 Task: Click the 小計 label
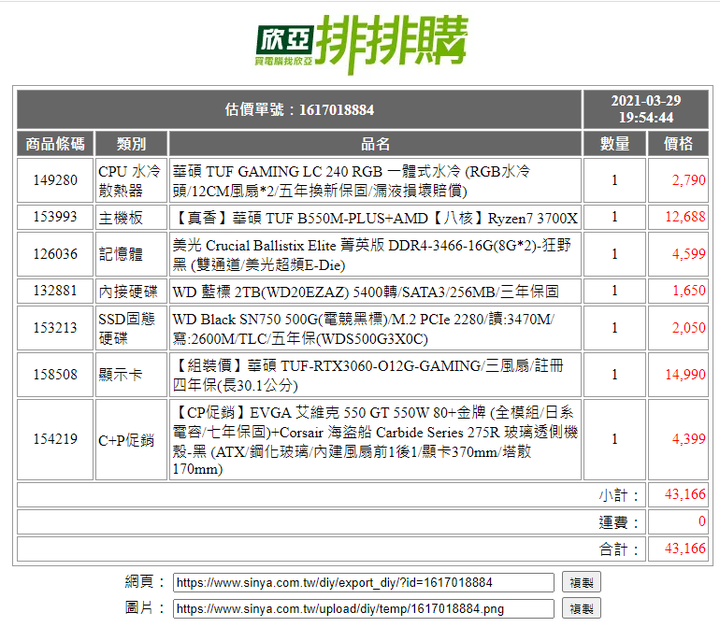click(x=619, y=495)
